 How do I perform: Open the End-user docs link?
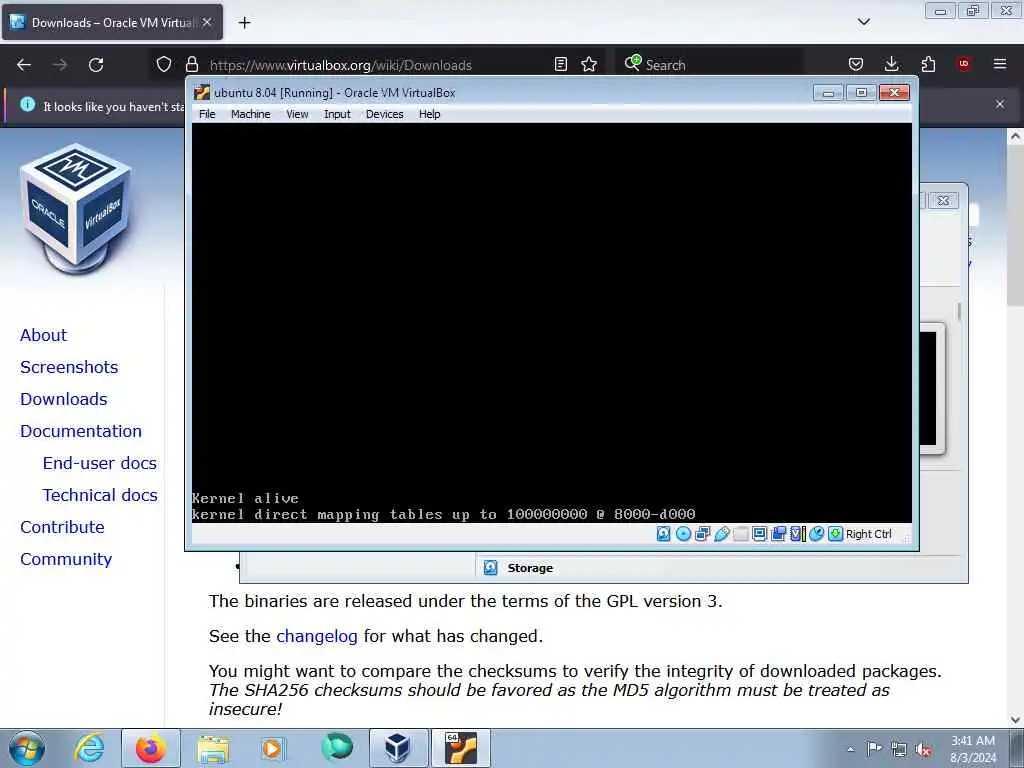[x=100, y=463]
